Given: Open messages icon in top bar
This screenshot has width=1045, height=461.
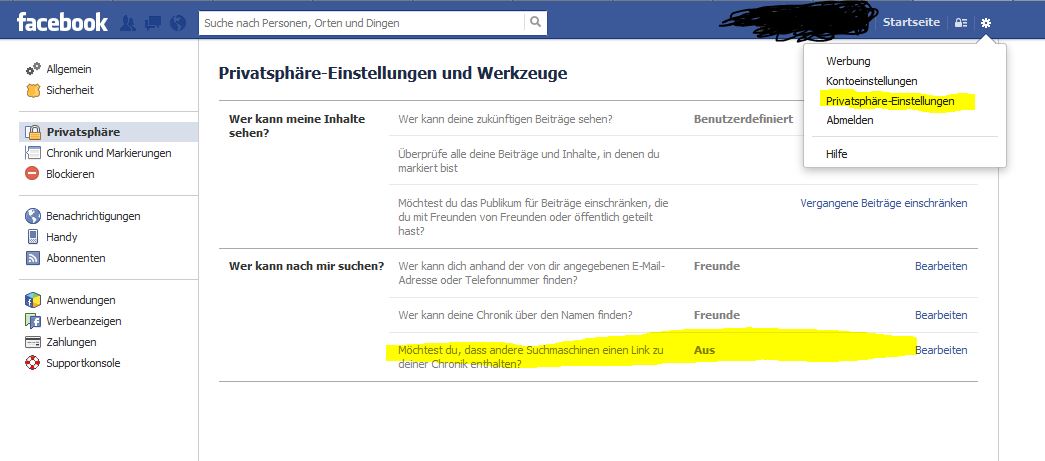Looking at the screenshot, I should 153,23.
